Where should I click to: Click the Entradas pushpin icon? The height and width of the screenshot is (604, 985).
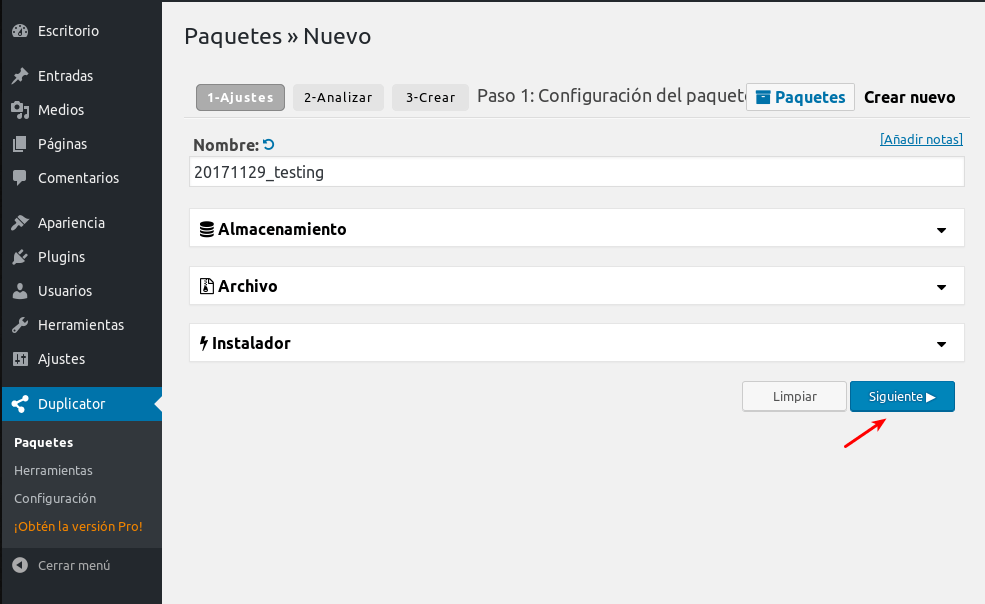click(x=19, y=76)
